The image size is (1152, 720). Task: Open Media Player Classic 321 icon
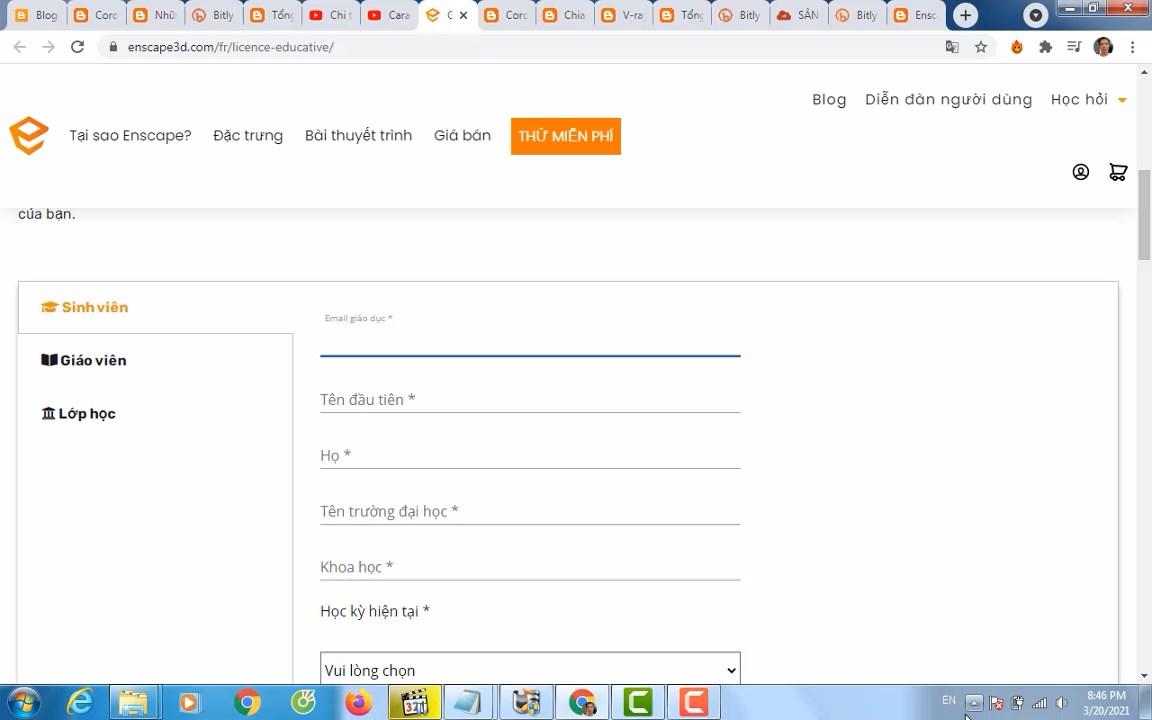tap(415, 702)
